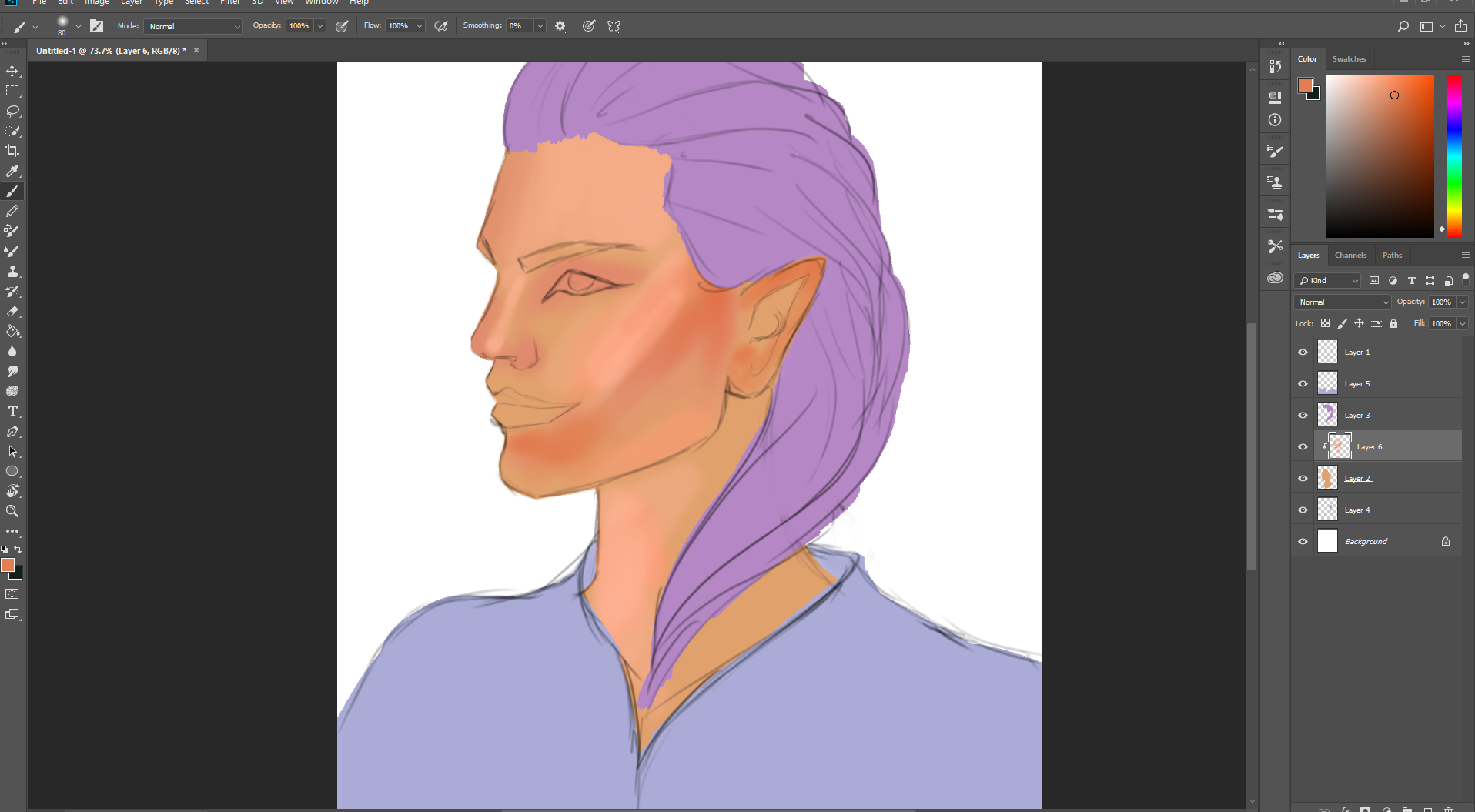Select the Pen tool
The width and height of the screenshot is (1475, 812).
(12, 431)
